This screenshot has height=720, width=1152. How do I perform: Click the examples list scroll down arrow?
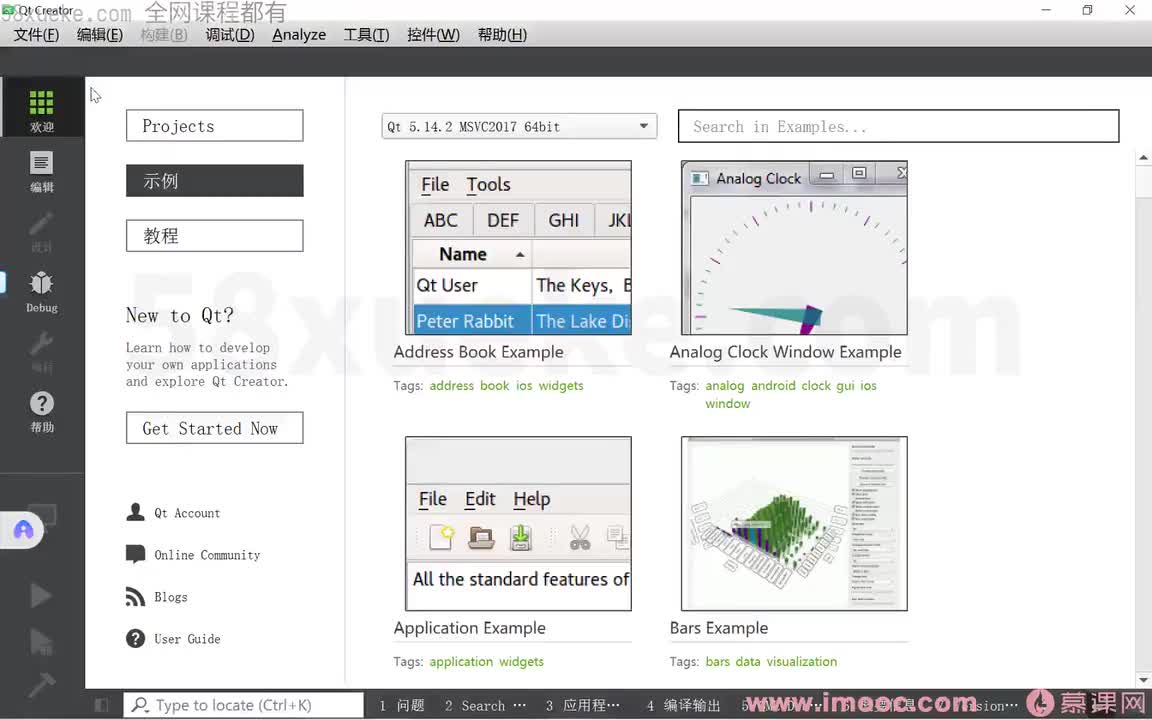coord(1143,680)
